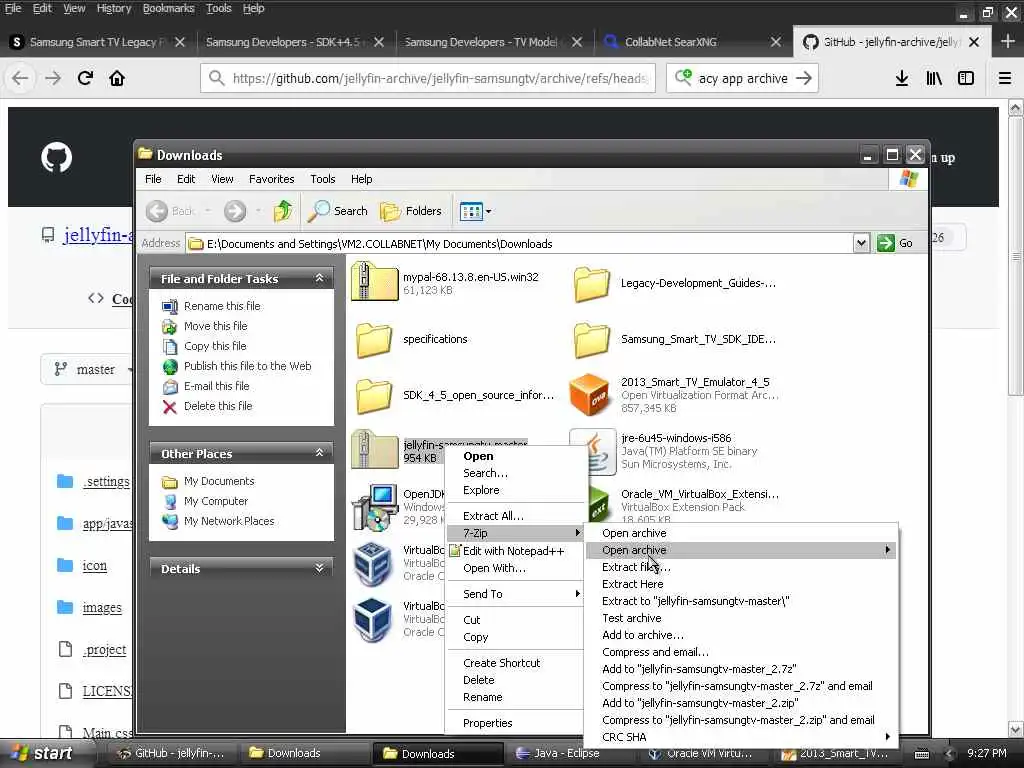Image resolution: width=1024 pixels, height=768 pixels.
Task: Select the specifications folder icon
Action: pos(374,340)
